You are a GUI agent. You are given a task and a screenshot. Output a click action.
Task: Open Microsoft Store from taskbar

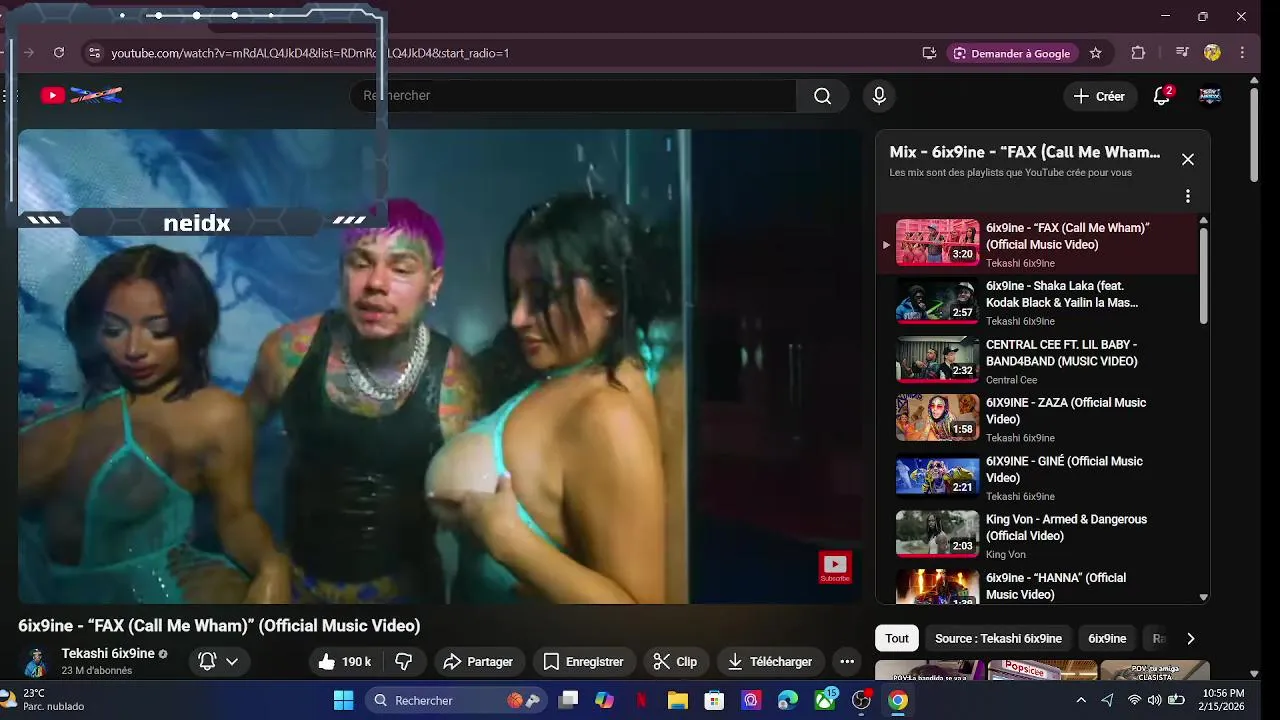click(x=714, y=700)
